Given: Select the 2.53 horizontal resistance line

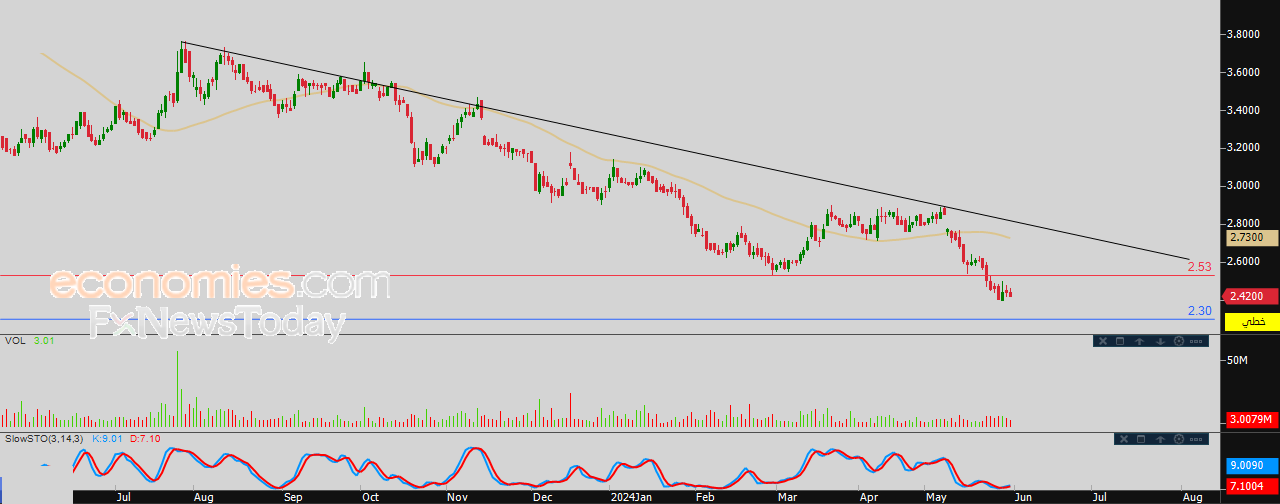Looking at the screenshot, I should (600, 275).
